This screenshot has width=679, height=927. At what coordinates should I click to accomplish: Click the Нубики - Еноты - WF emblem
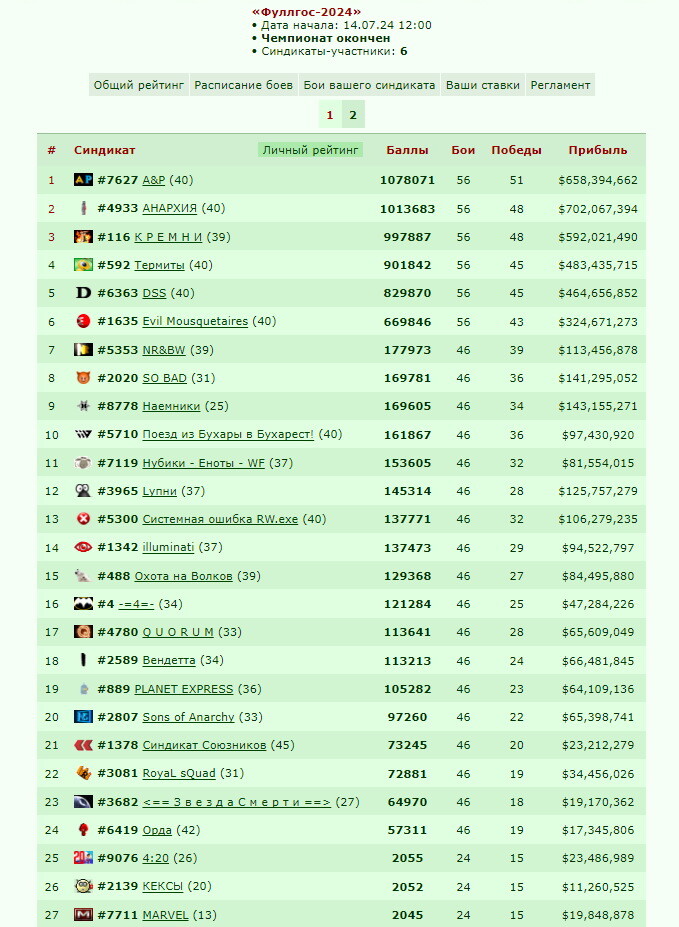pos(83,463)
